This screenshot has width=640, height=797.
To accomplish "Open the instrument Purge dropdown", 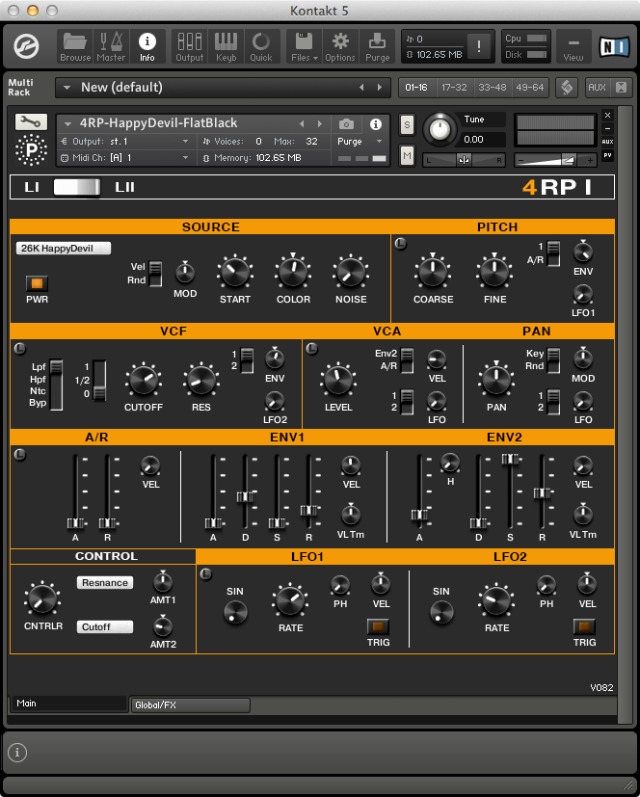I will click(359, 141).
